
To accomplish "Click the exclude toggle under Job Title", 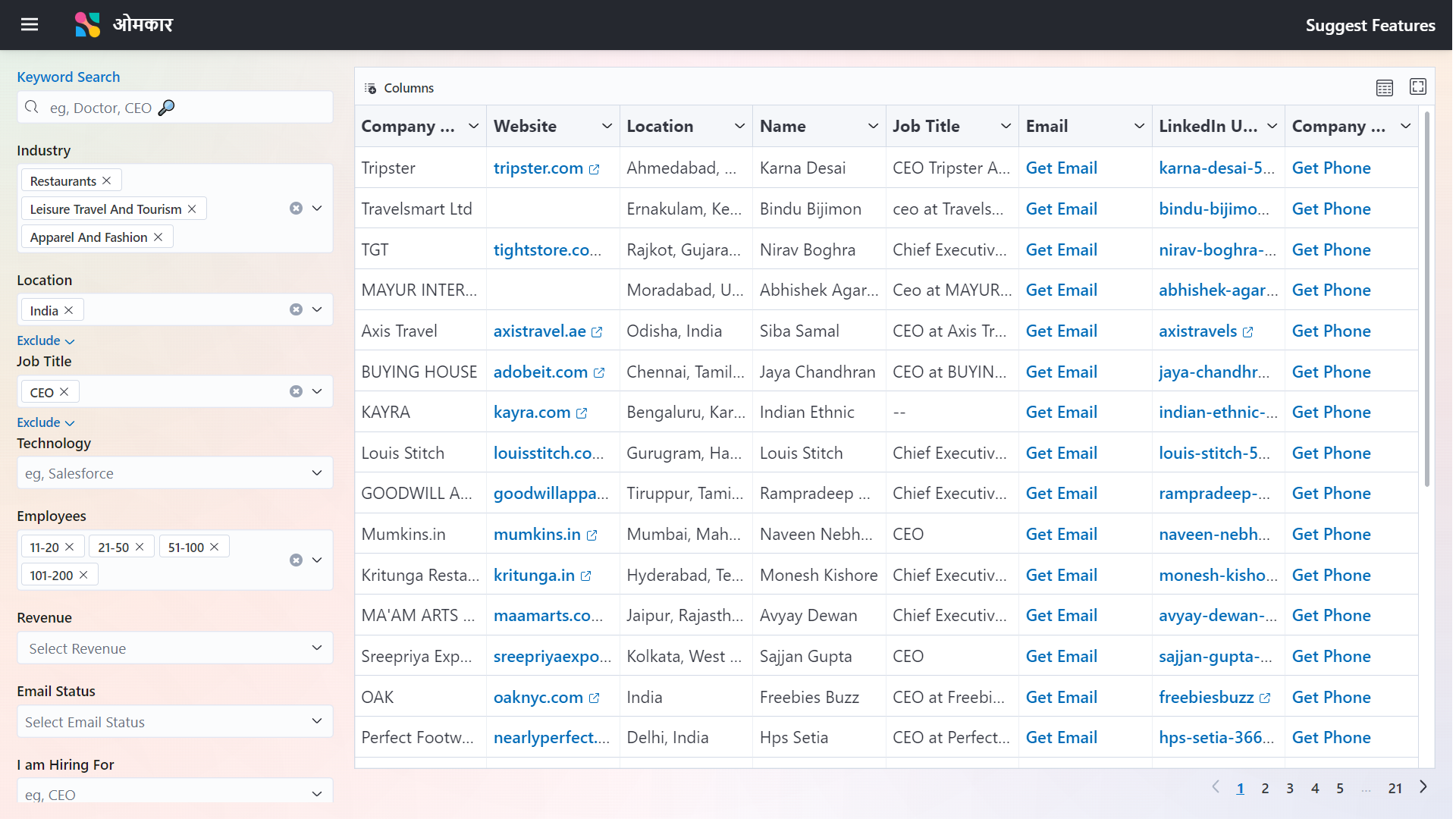I will pyautogui.click(x=45, y=421).
